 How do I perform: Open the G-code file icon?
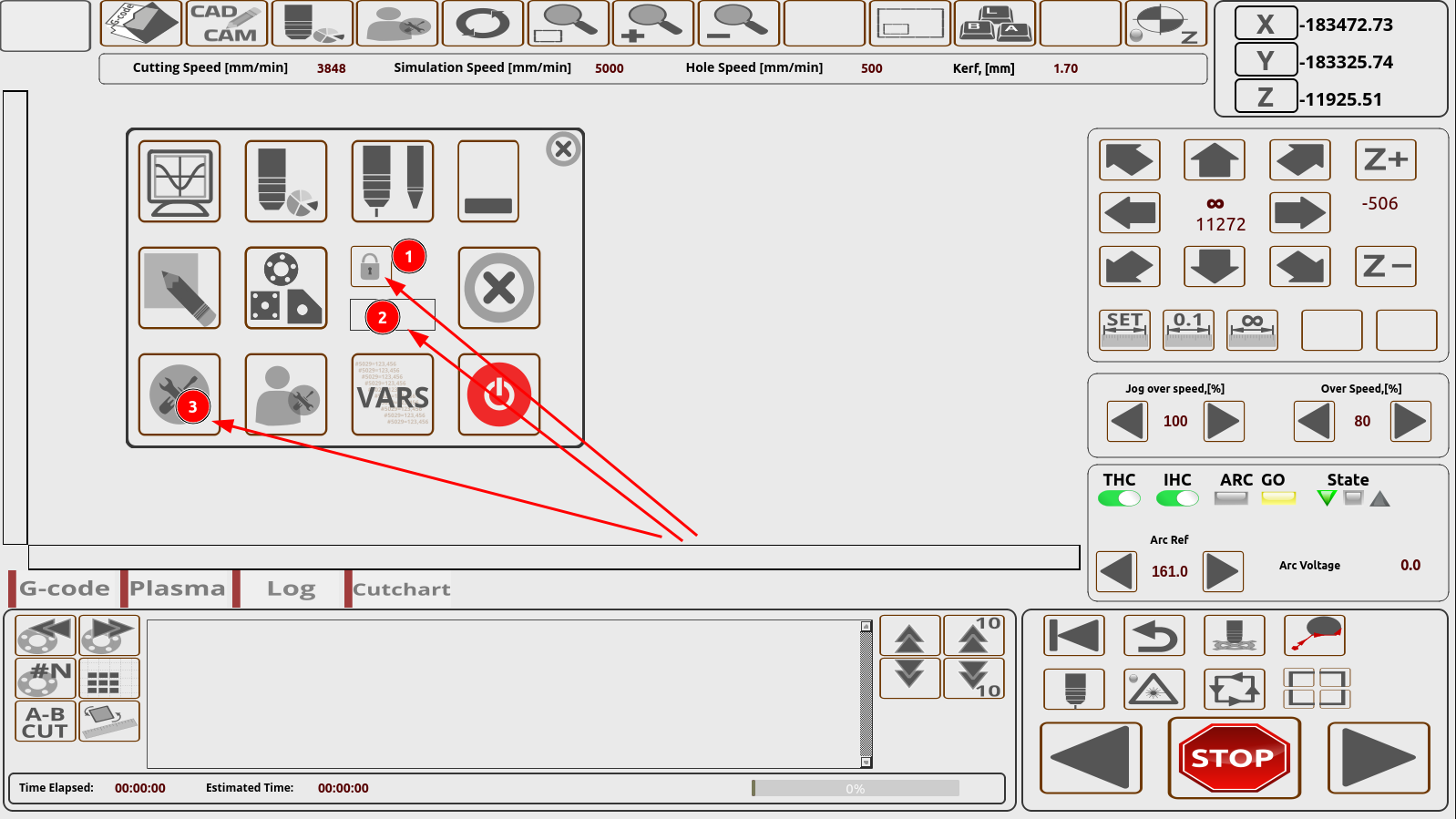tap(140, 23)
